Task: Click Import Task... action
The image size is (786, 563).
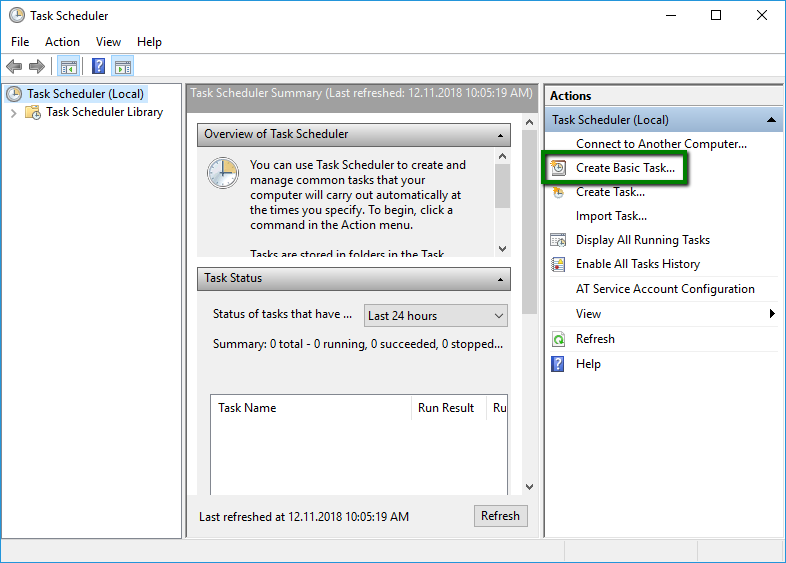Action: pyautogui.click(x=611, y=216)
